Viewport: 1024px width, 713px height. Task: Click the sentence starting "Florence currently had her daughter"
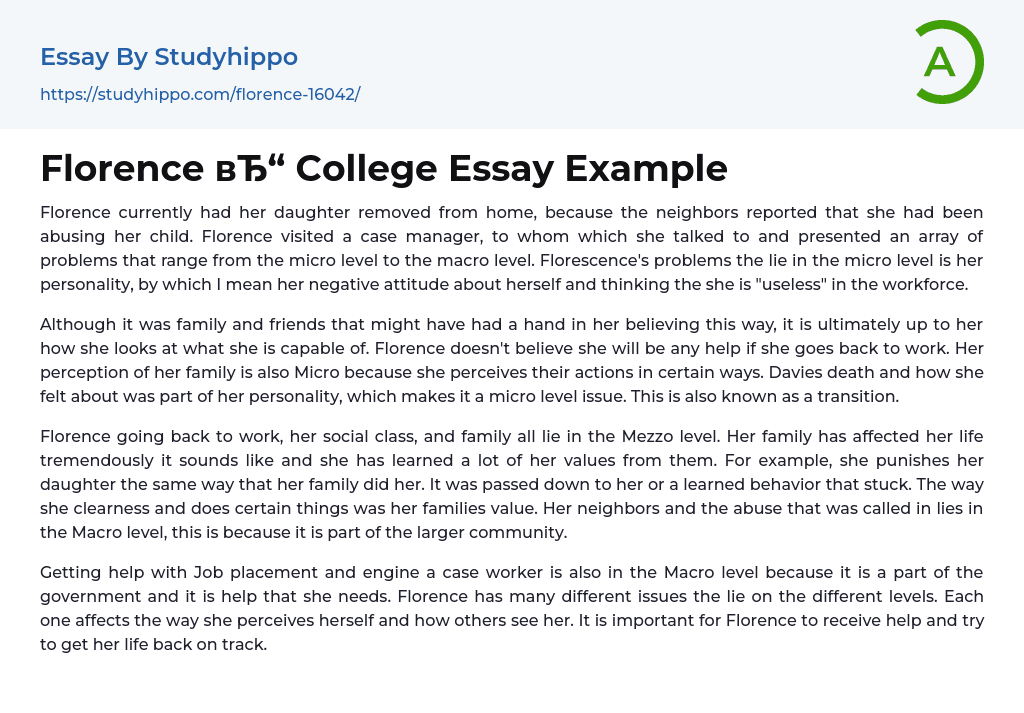(x=300, y=212)
